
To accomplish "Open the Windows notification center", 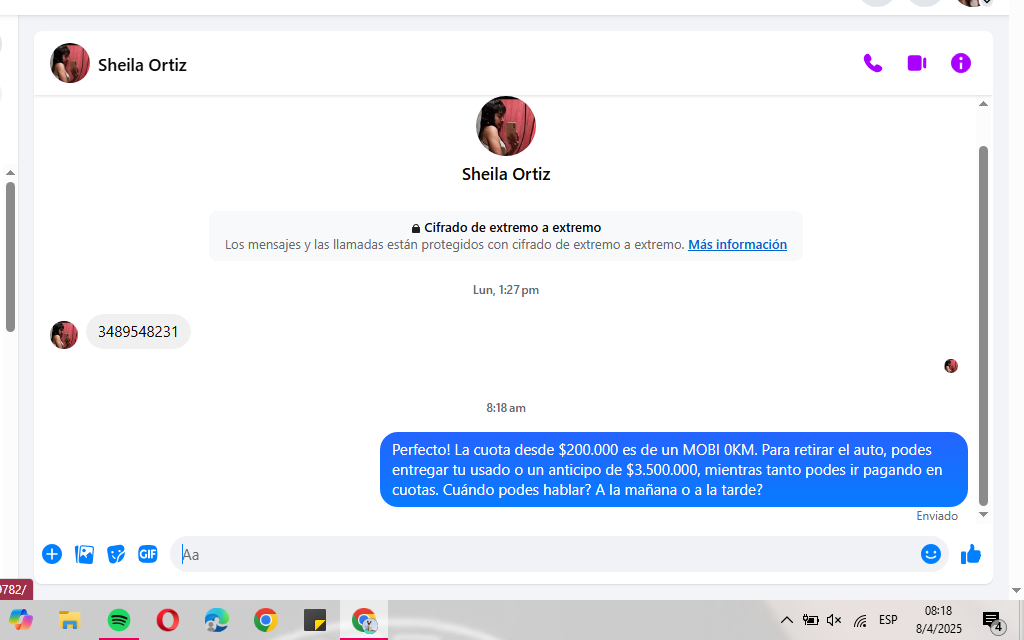I will 991,620.
